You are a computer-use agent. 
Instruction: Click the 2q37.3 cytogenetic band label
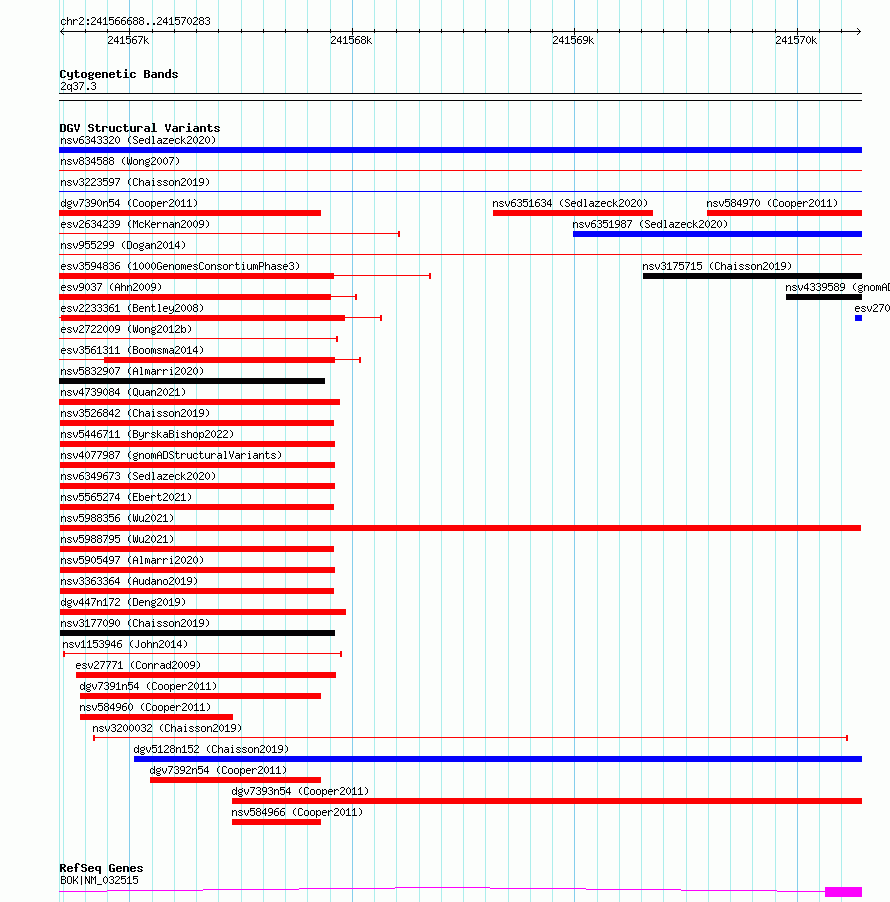[x=78, y=86]
